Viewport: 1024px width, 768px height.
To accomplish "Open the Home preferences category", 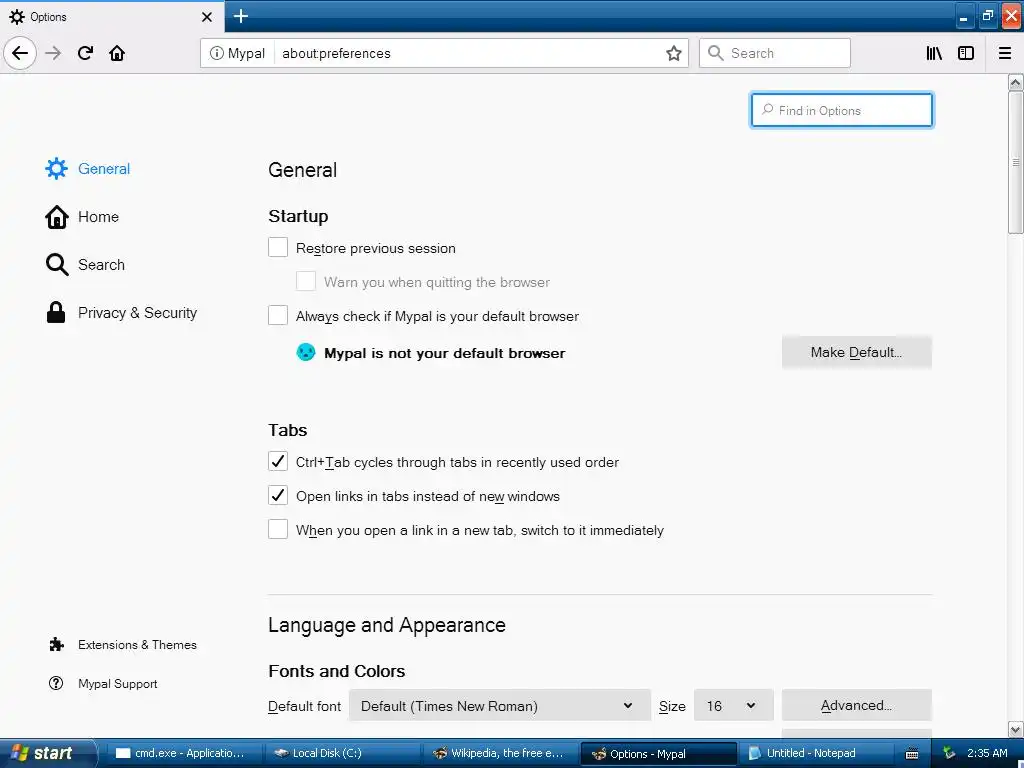I will (x=82, y=217).
